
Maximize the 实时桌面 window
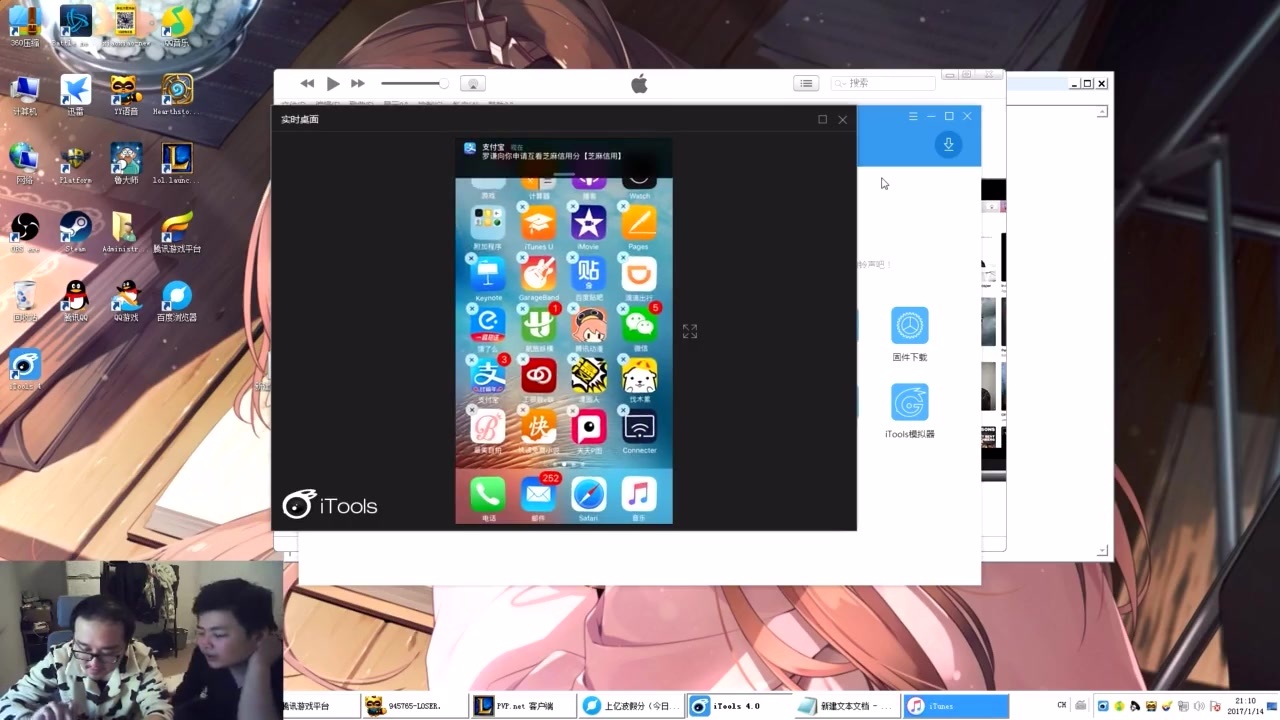pos(823,119)
